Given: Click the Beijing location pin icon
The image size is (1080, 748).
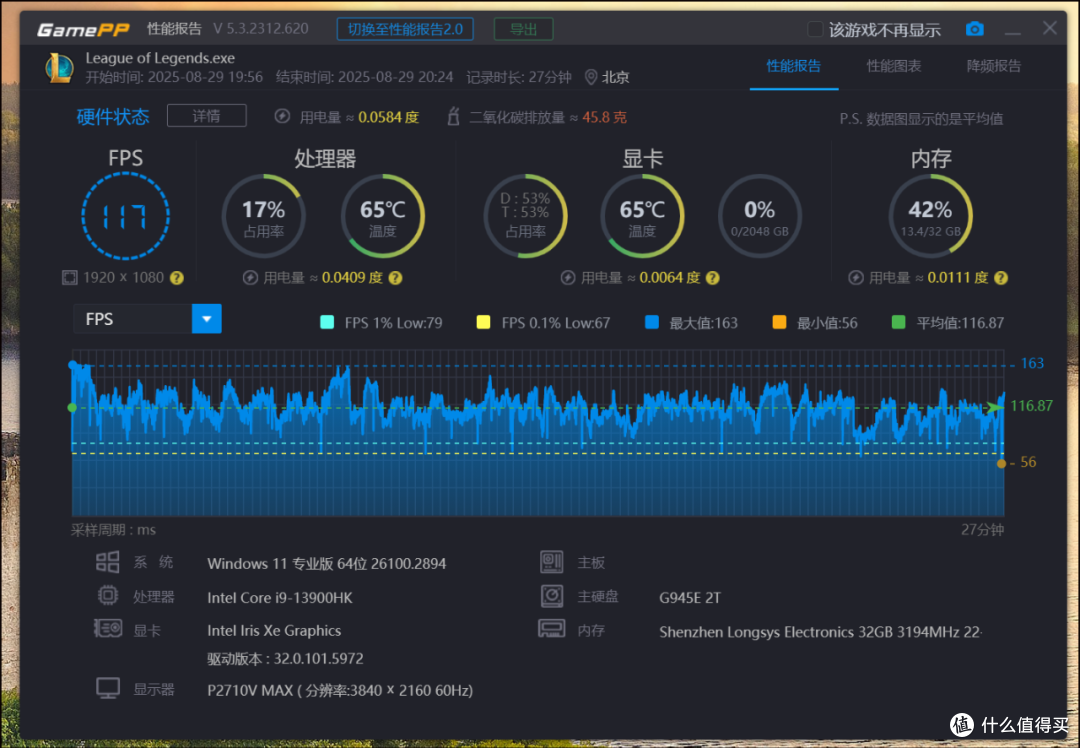Looking at the screenshot, I should tap(590, 77).
